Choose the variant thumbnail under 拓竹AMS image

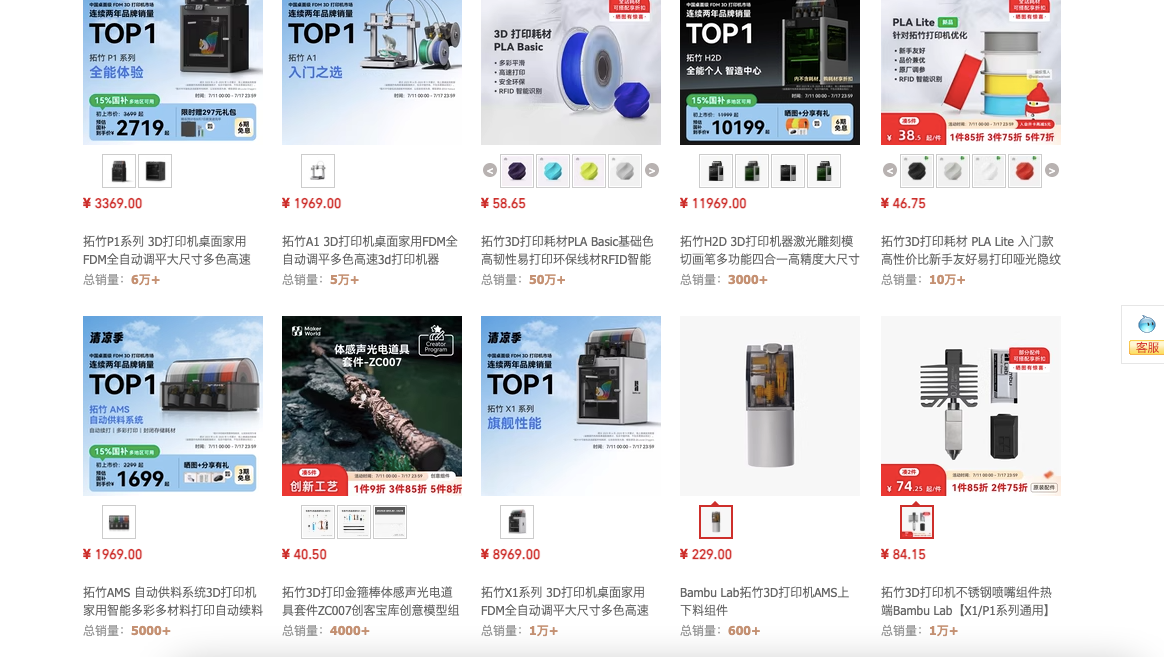click(x=119, y=522)
